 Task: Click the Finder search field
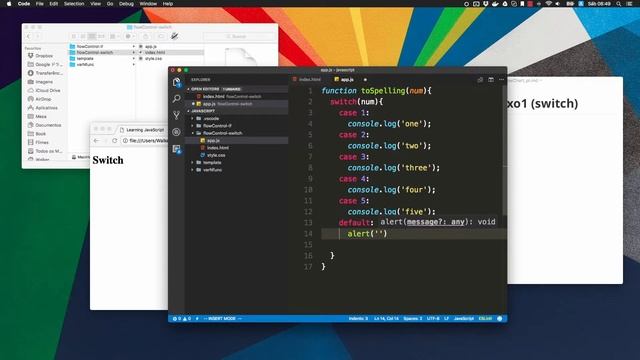239,36
